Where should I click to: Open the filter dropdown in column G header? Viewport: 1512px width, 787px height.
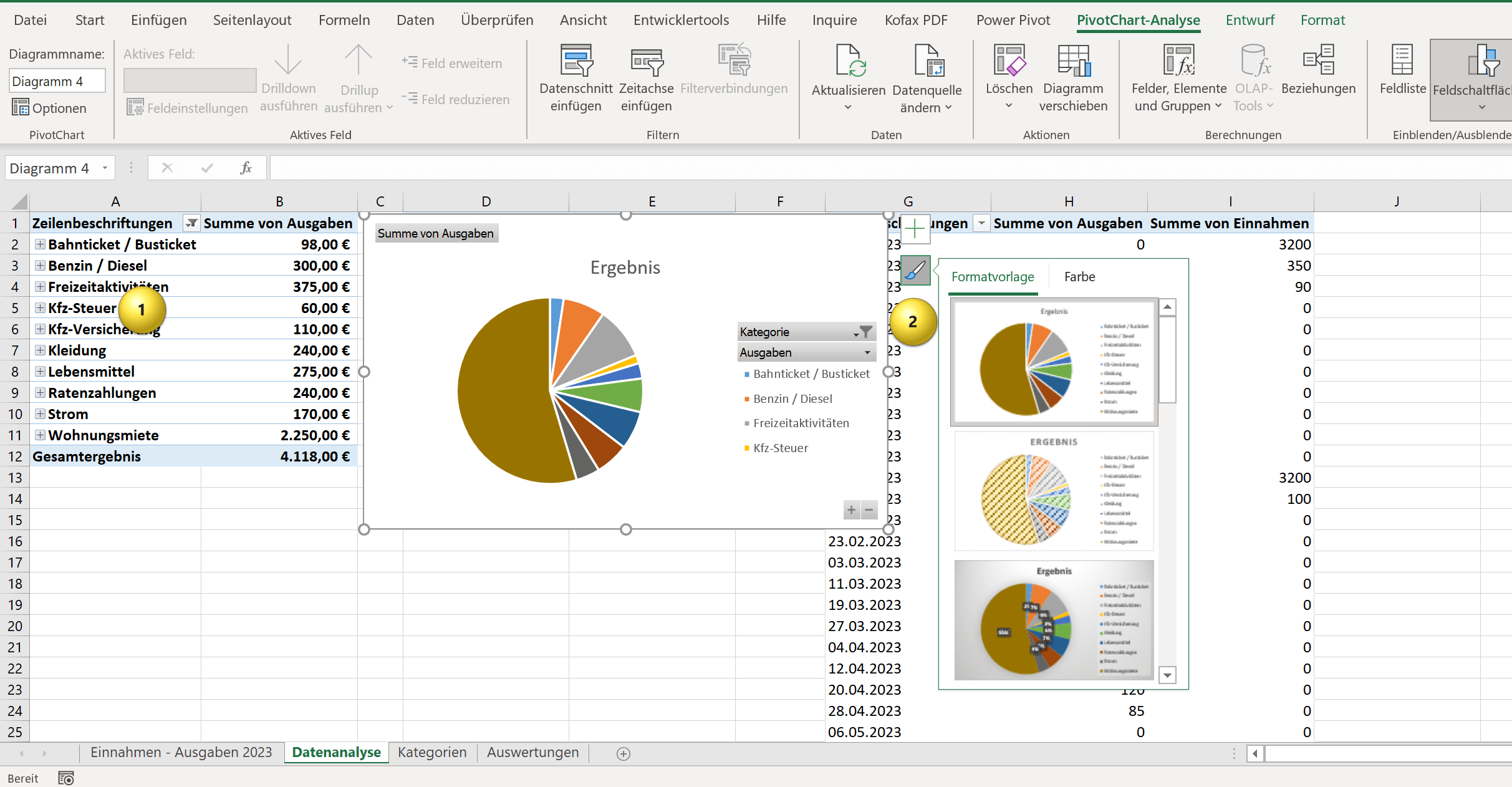(981, 223)
